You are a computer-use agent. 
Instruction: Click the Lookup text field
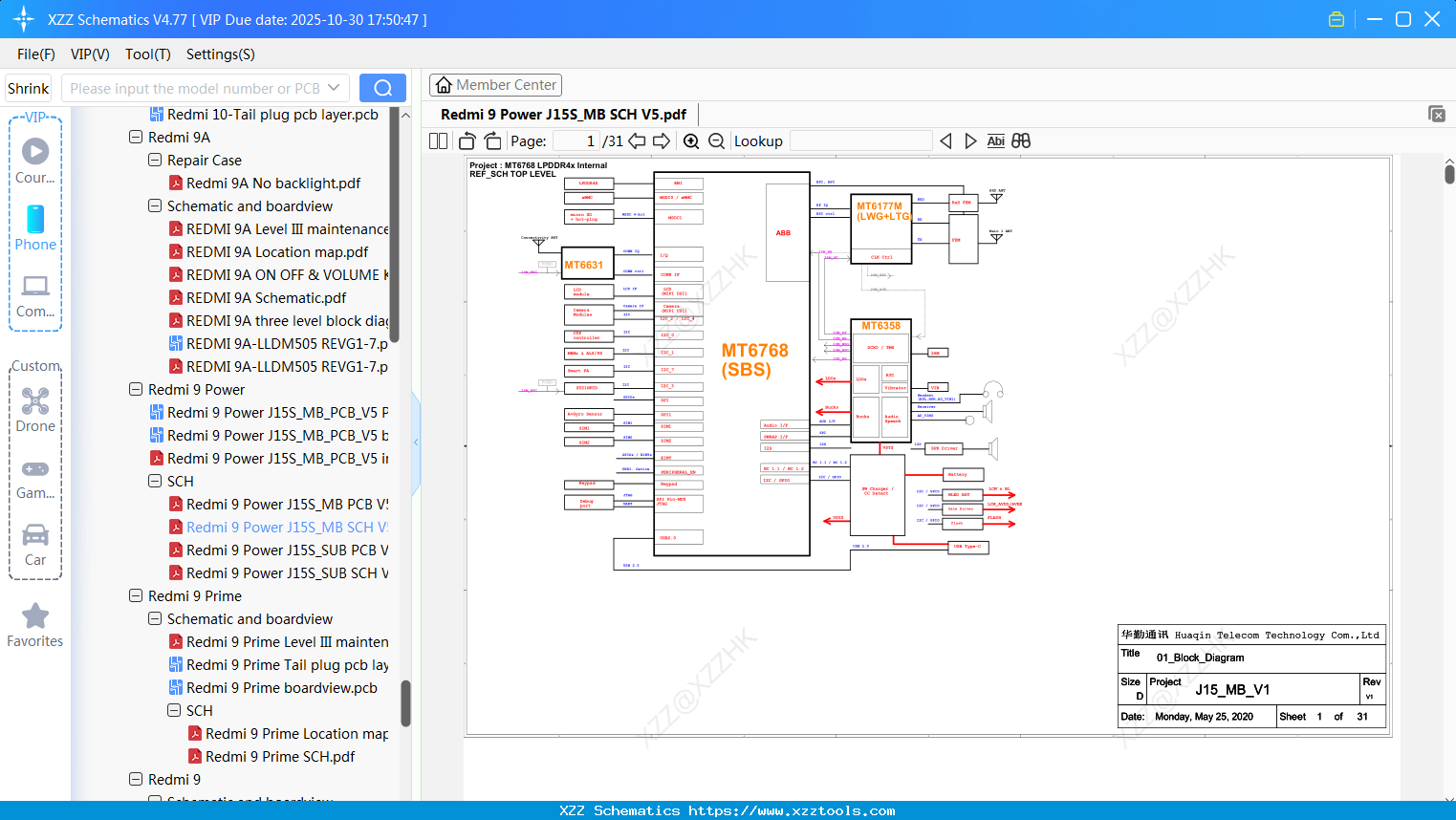(860, 141)
